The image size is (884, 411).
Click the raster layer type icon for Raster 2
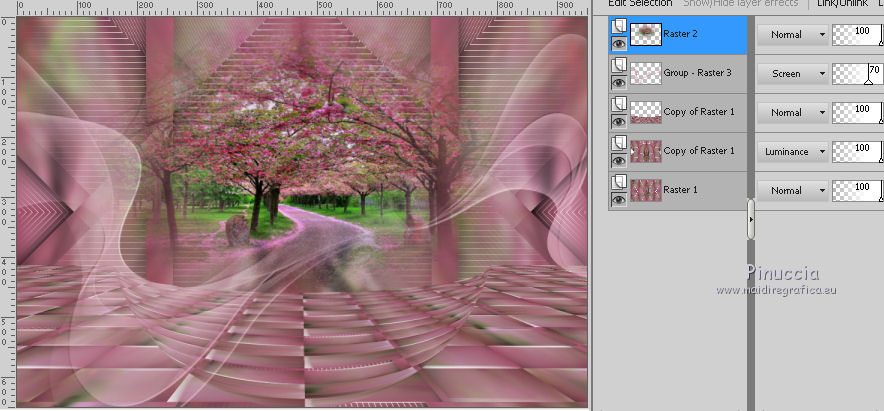point(619,25)
